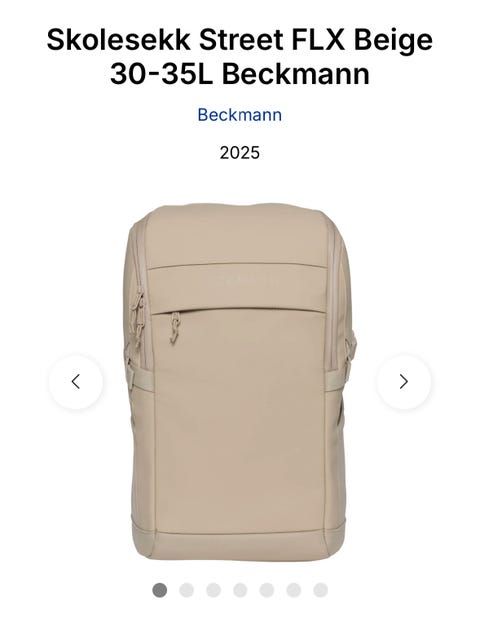Advance to the next product image

(x=404, y=382)
